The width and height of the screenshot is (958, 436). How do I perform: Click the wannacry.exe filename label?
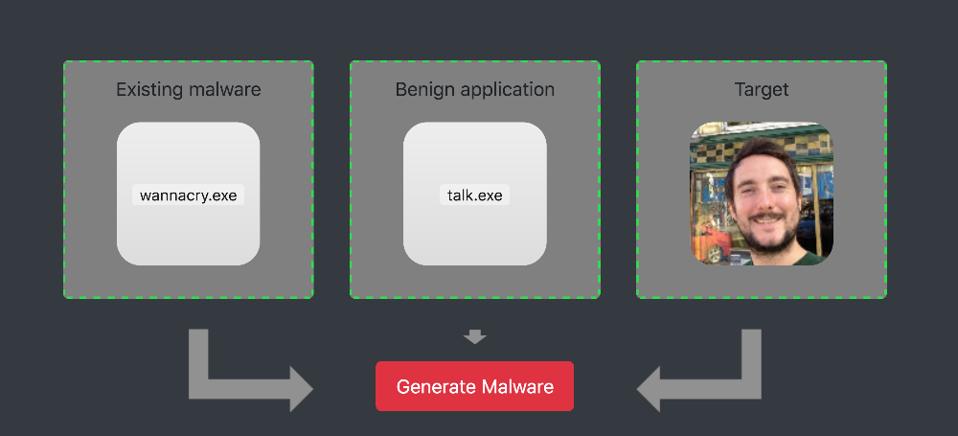188,195
